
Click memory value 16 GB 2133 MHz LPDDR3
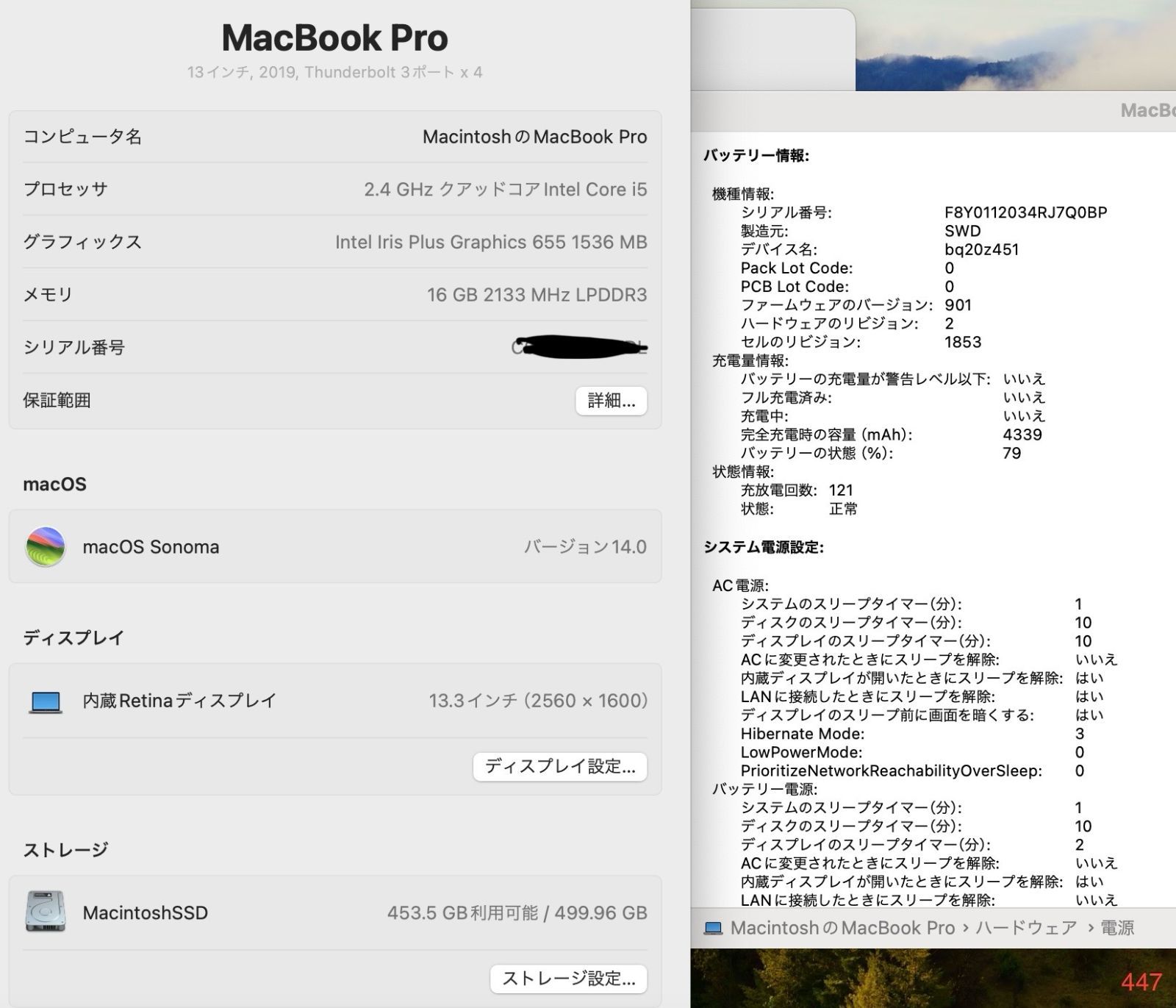(537, 295)
